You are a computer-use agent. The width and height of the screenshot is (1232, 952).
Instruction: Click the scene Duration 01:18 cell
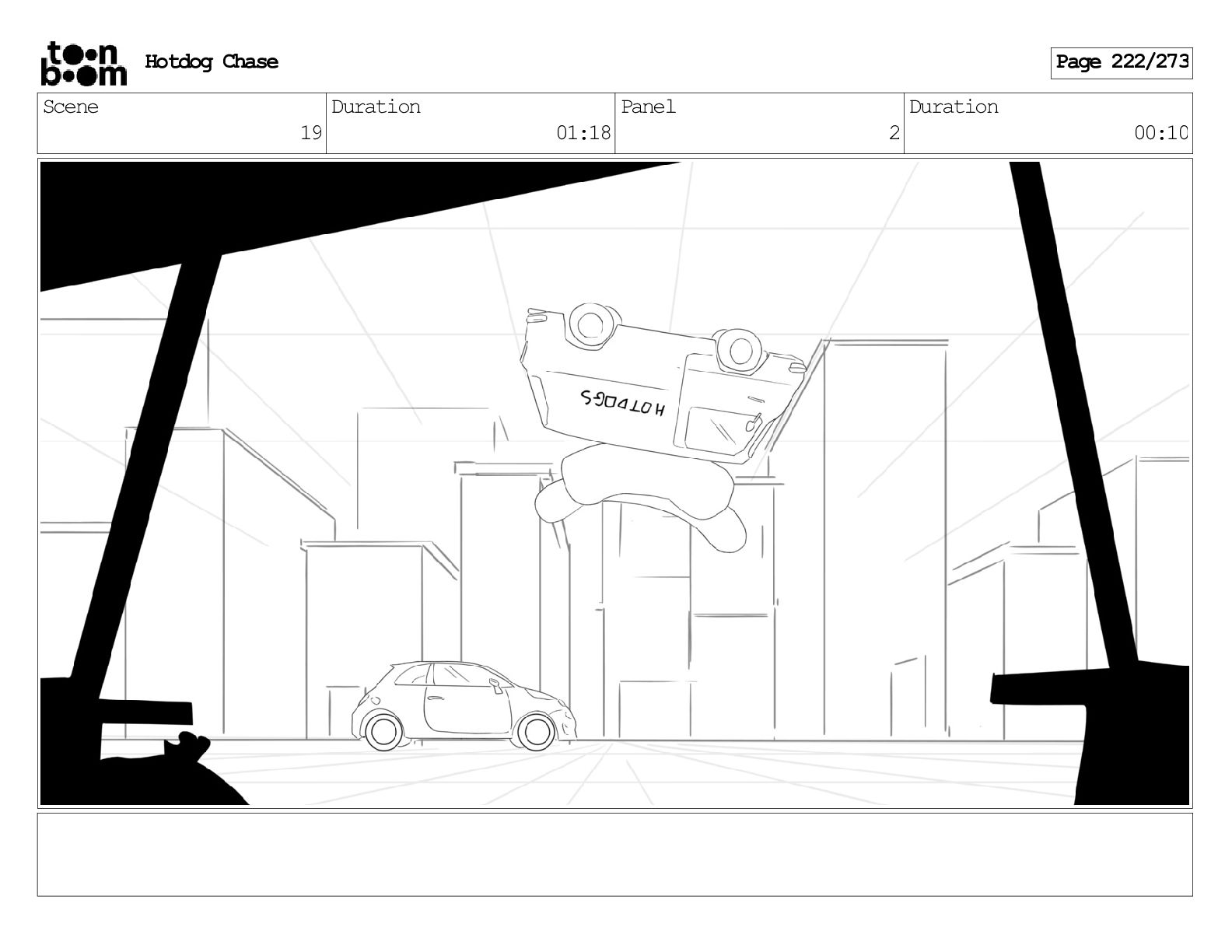(471, 123)
